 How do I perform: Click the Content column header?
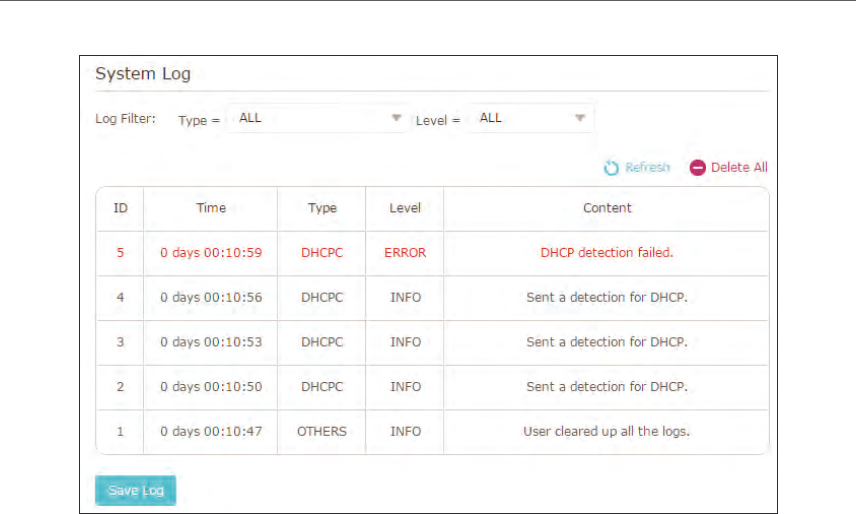[607, 208]
